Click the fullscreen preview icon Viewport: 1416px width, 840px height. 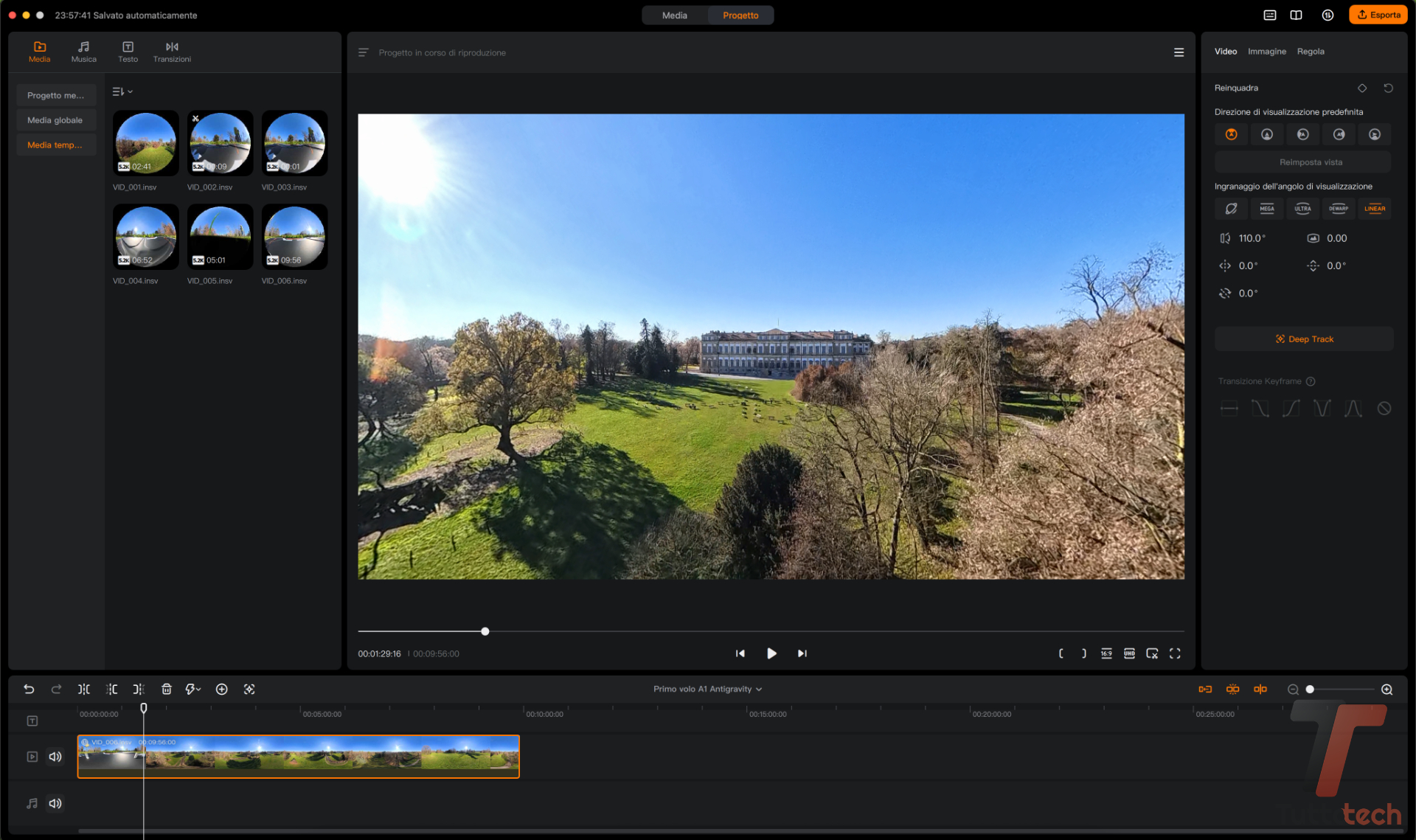(x=1175, y=653)
